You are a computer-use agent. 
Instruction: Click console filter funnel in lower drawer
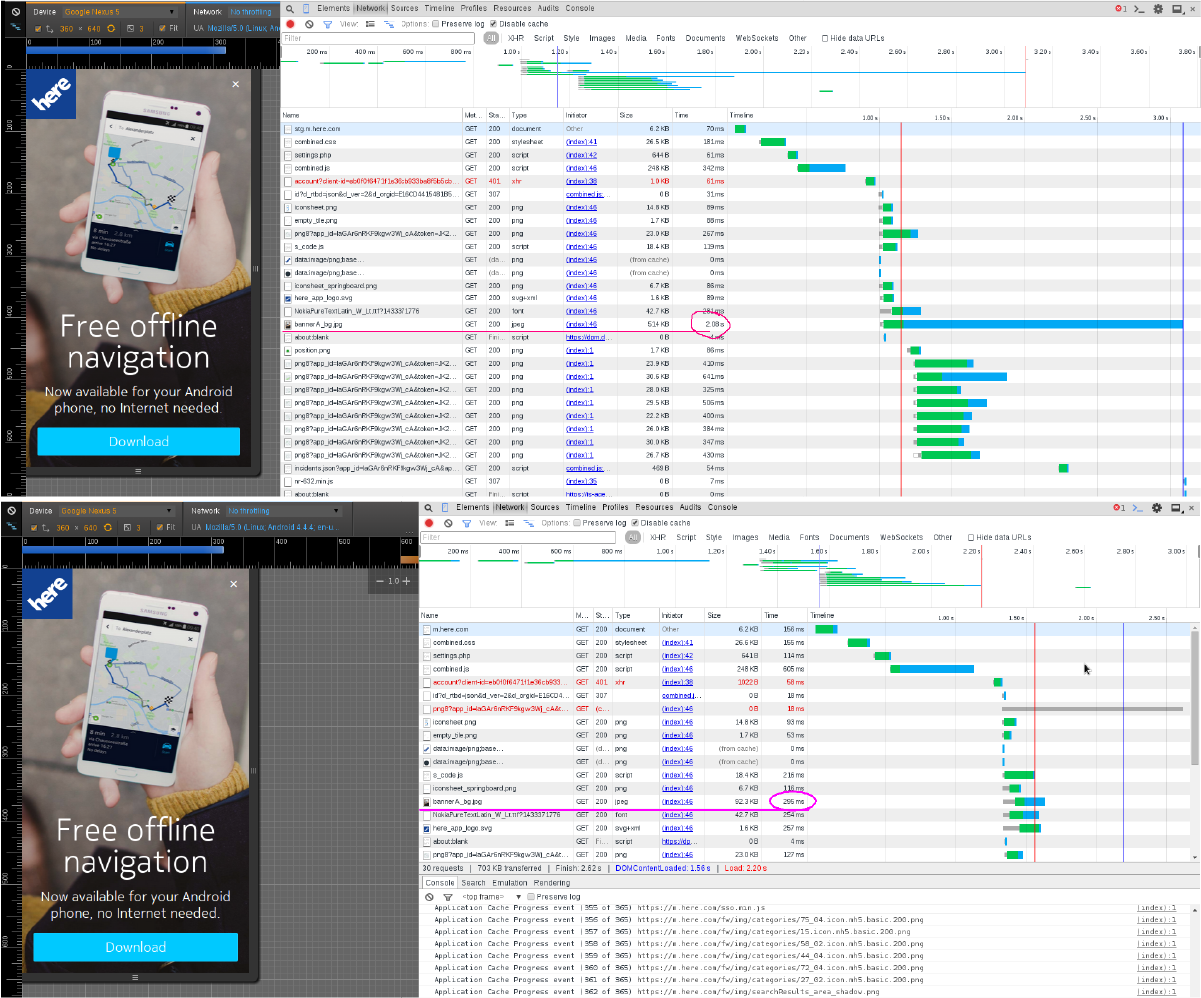pyautogui.click(x=447, y=897)
